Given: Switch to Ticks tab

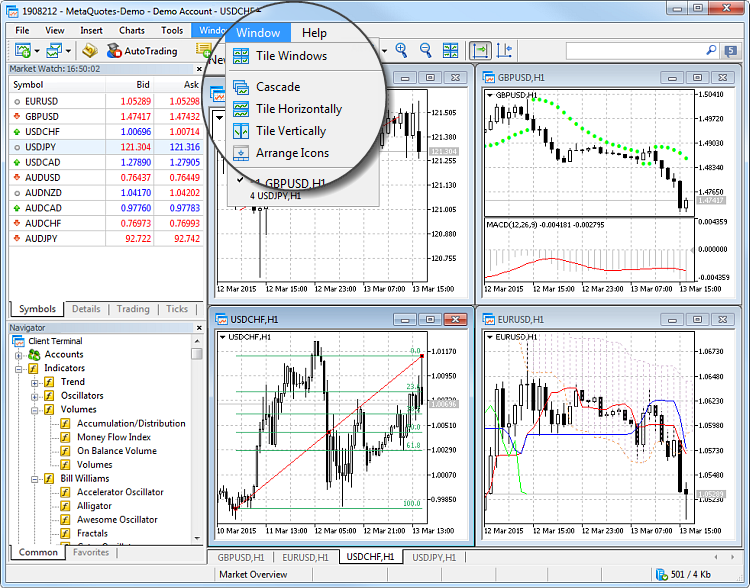Looking at the screenshot, I should [177, 309].
